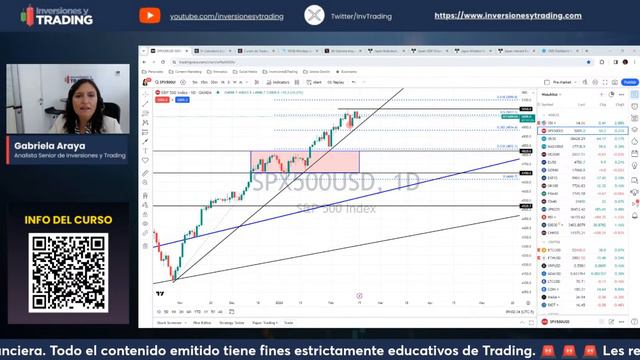Select SPX500USD row in watchlist
The width and height of the screenshot is (640, 360).
tap(582, 131)
